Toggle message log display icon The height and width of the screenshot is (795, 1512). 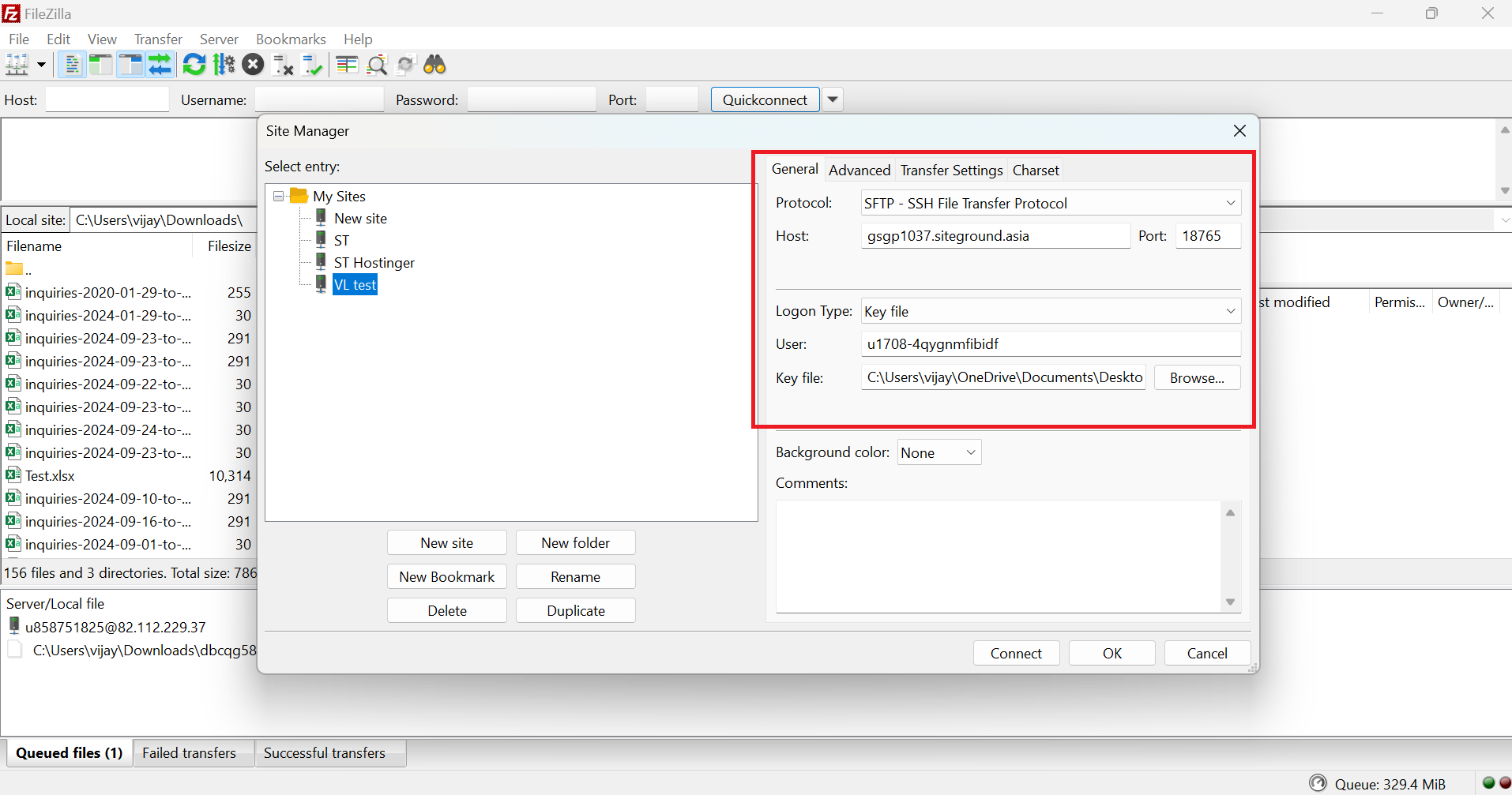[x=72, y=65]
